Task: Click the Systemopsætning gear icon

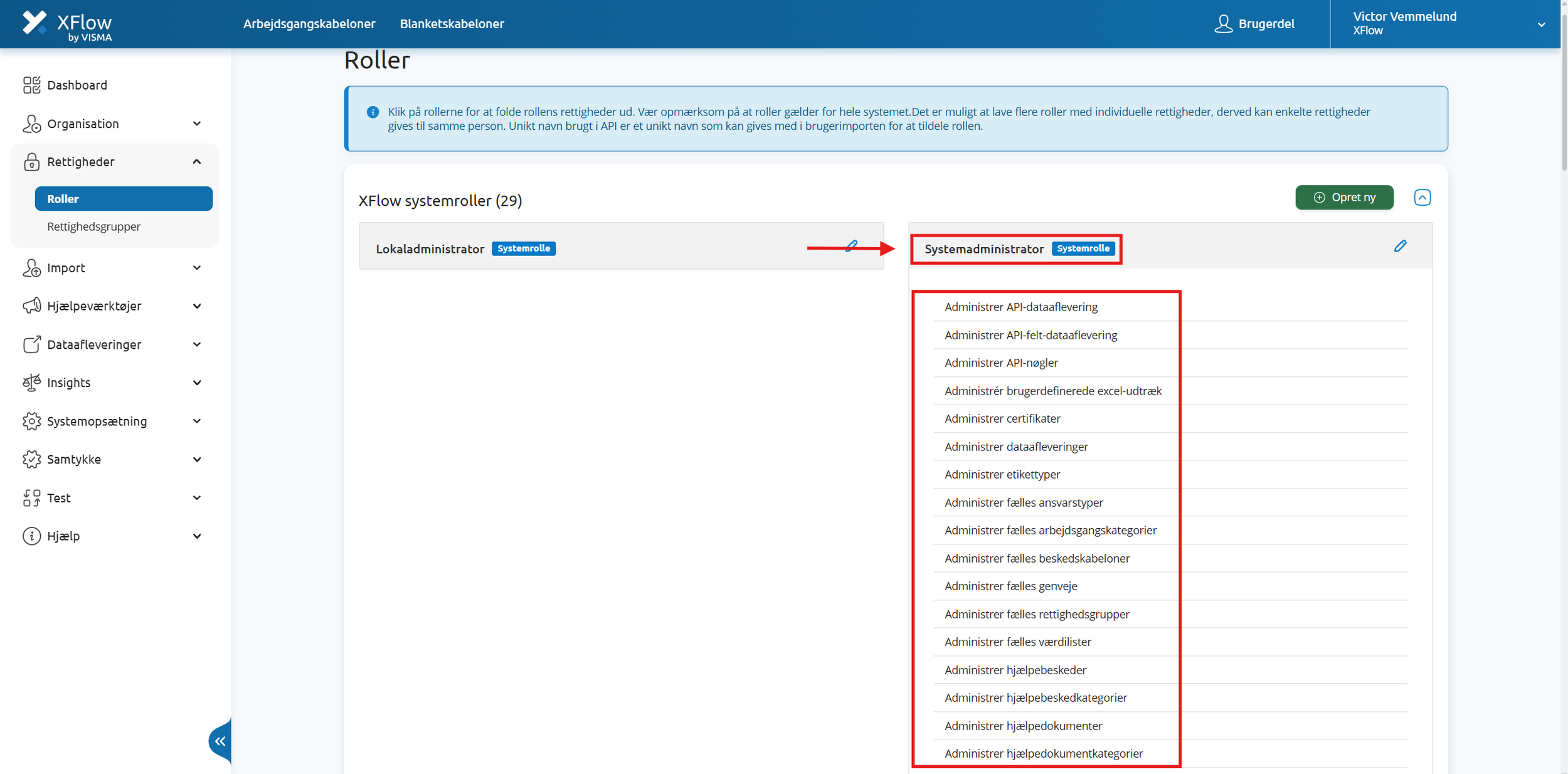Action: click(31, 421)
